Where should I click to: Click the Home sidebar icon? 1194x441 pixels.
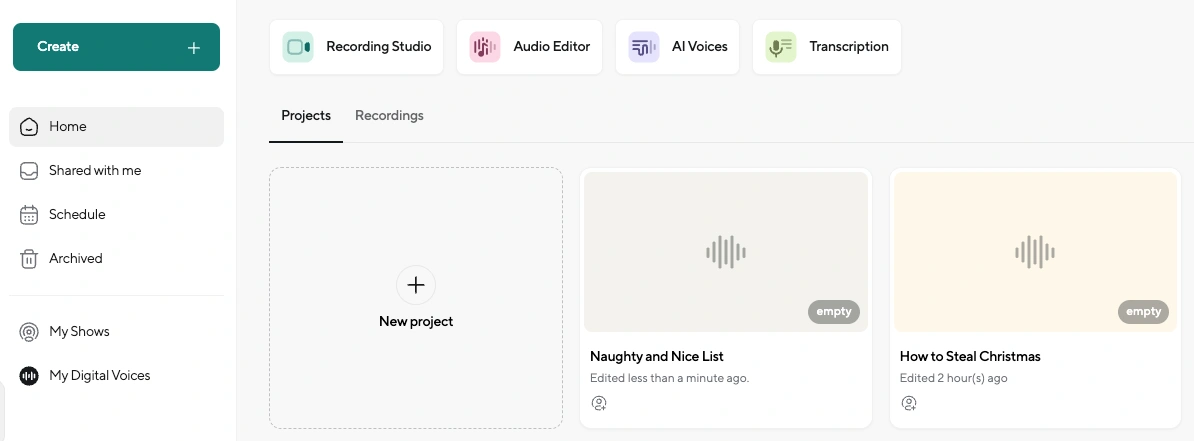click(29, 126)
